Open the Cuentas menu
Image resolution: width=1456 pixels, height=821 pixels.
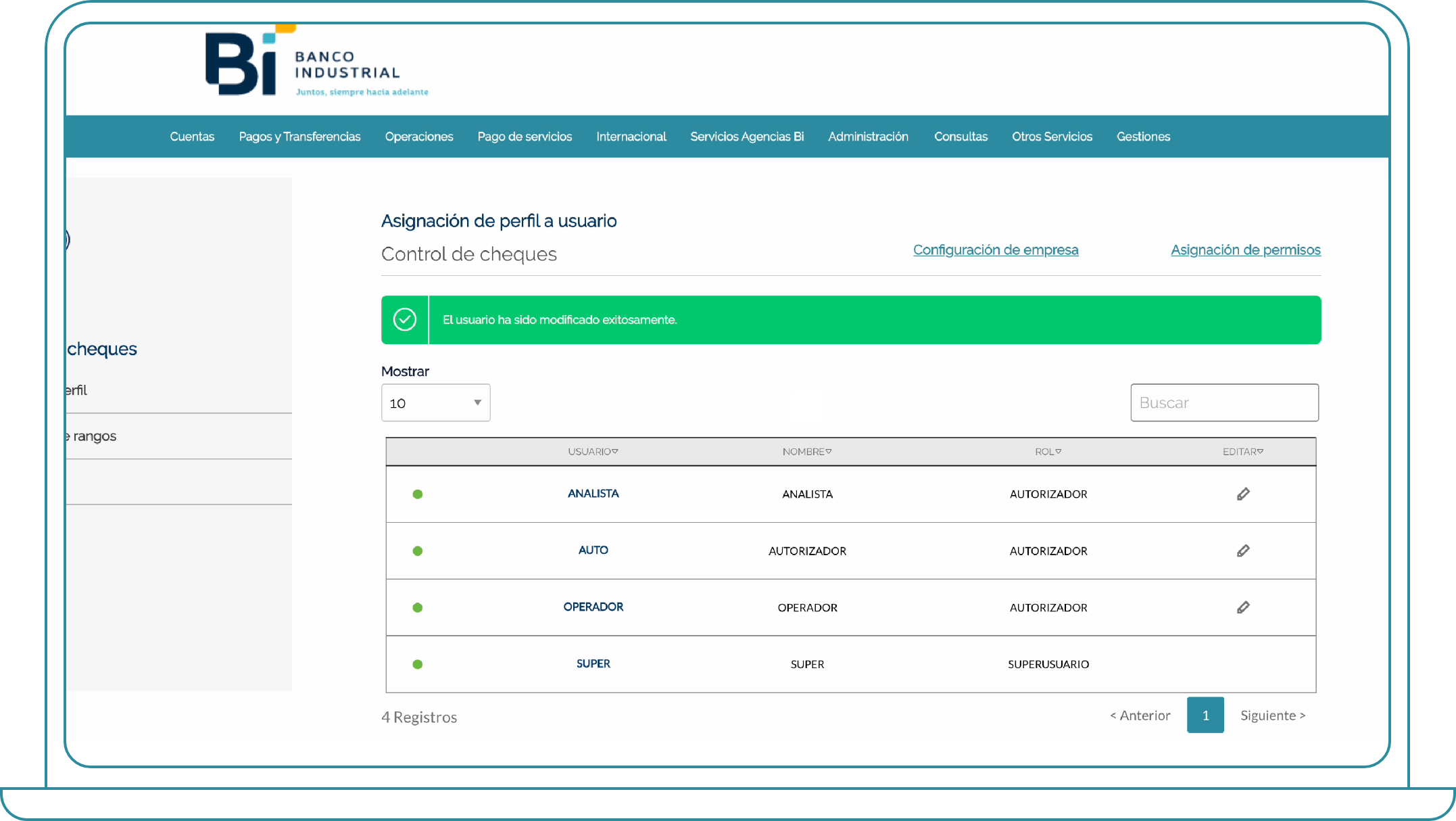coord(192,137)
